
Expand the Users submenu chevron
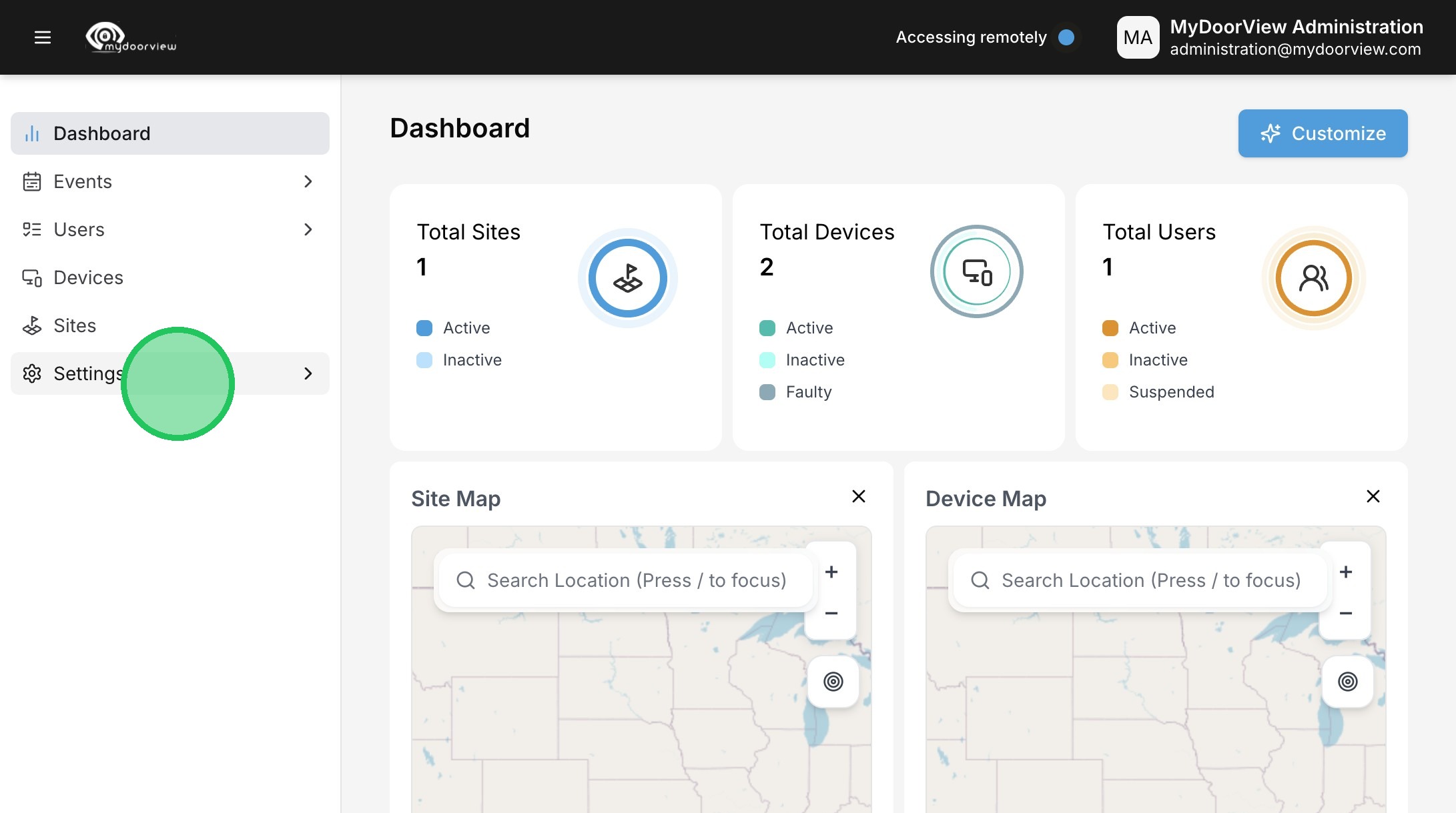tap(308, 229)
